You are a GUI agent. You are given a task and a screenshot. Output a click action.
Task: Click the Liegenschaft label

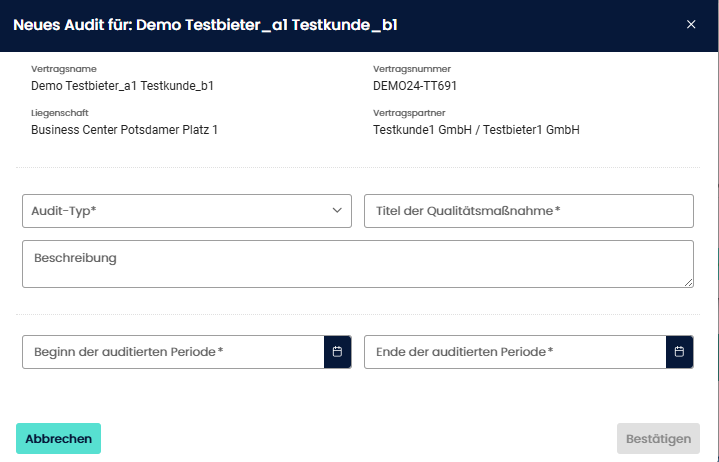click(x=58, y=113)
